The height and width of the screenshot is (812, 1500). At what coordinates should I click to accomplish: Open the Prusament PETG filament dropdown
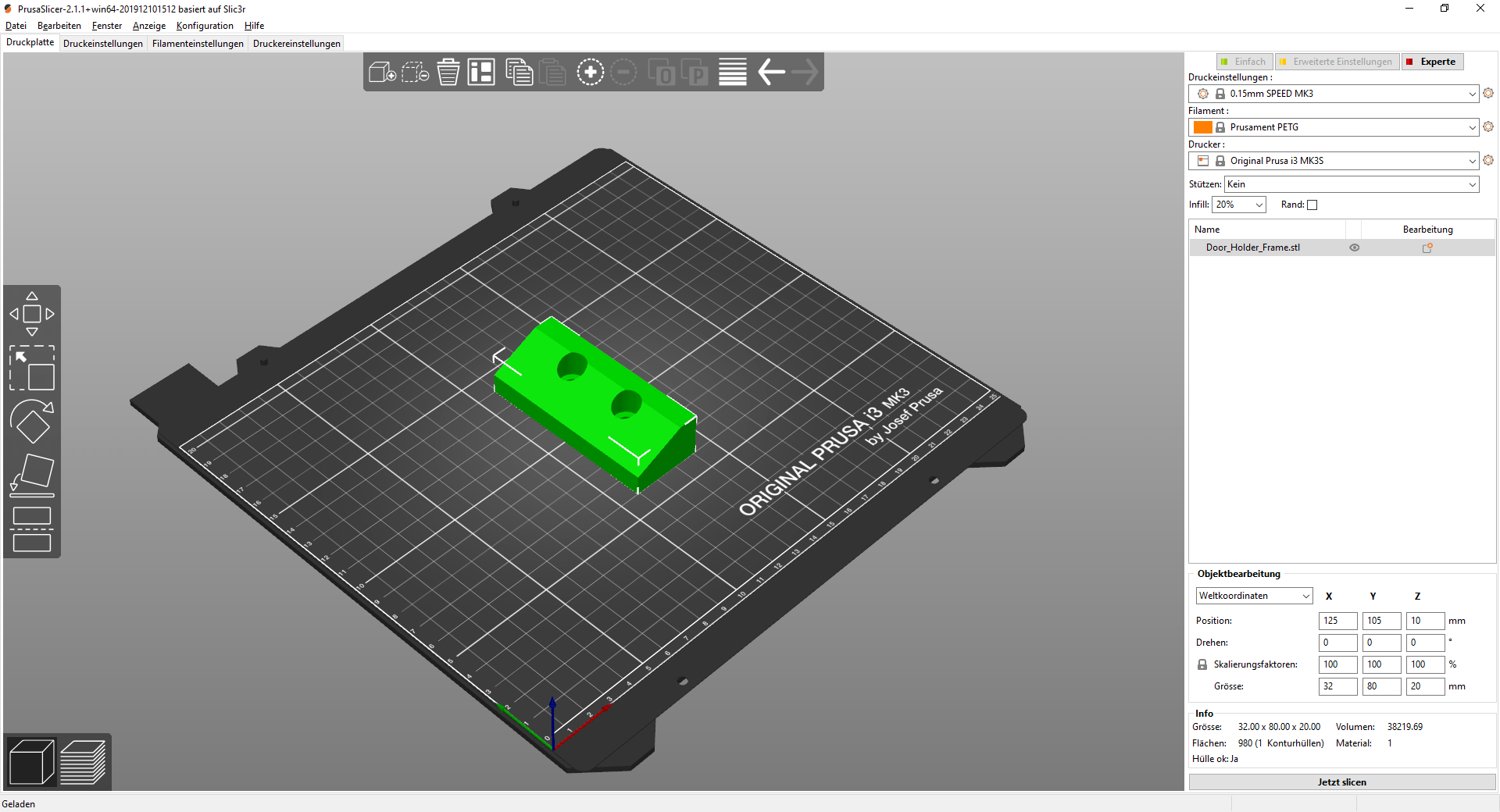(1334, 127)
